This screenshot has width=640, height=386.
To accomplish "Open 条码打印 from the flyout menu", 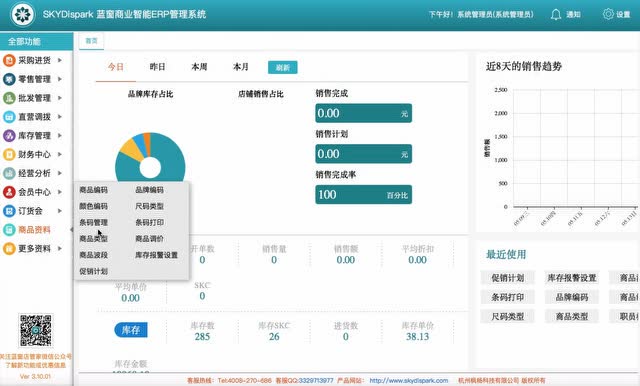I will point(149,222).
